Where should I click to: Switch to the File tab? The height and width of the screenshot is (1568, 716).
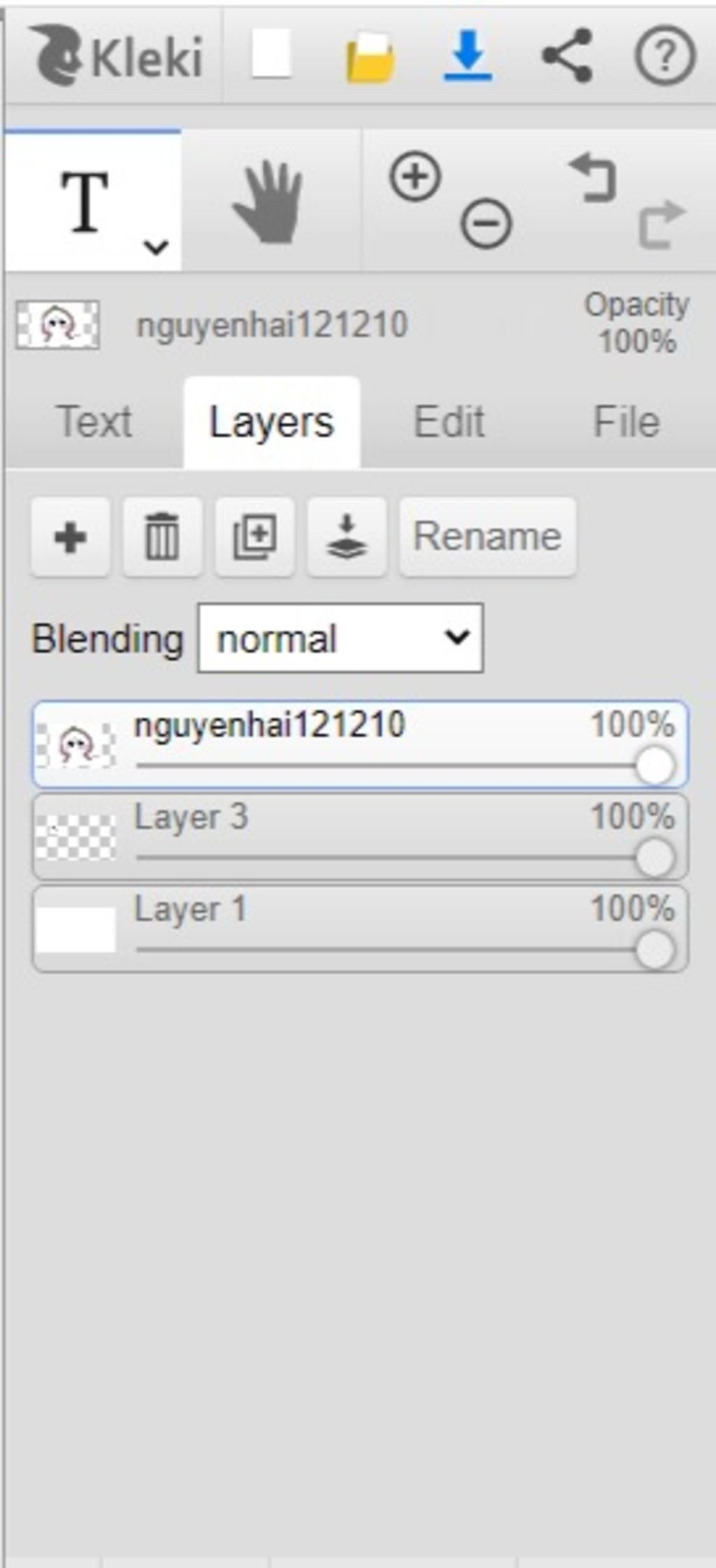[x=626, y=422]
